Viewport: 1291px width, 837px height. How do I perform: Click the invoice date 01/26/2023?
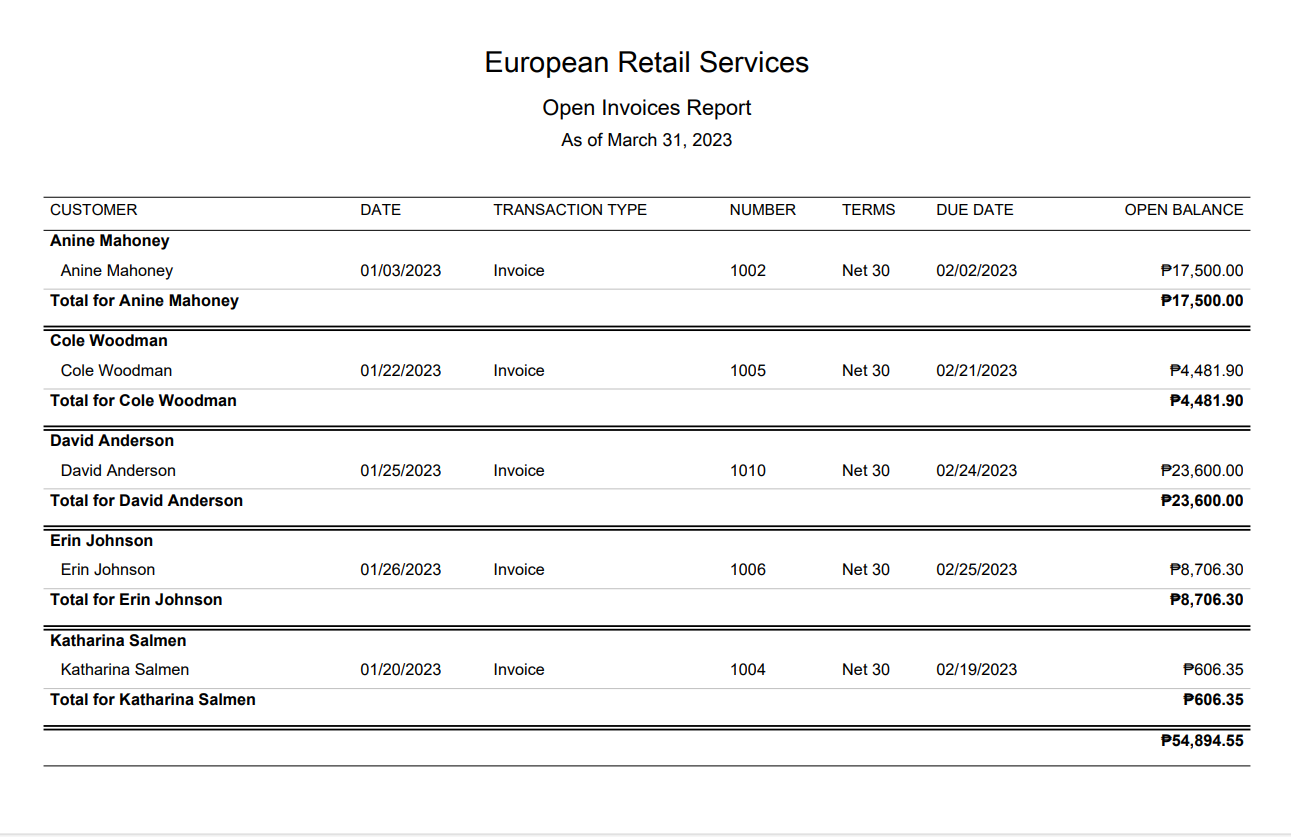click(401, 570)
